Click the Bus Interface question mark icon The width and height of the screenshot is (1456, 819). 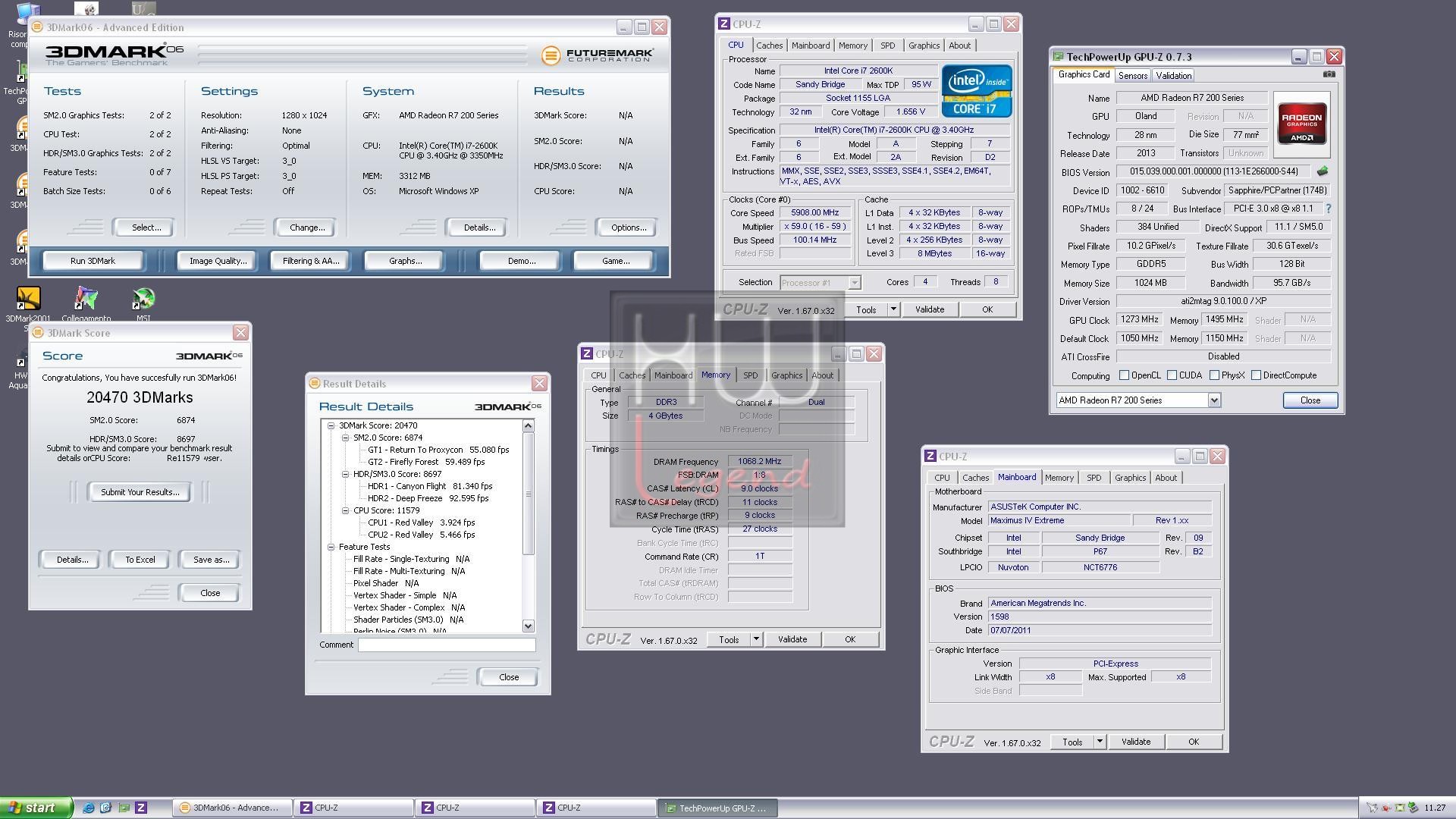click(1328, 209)
